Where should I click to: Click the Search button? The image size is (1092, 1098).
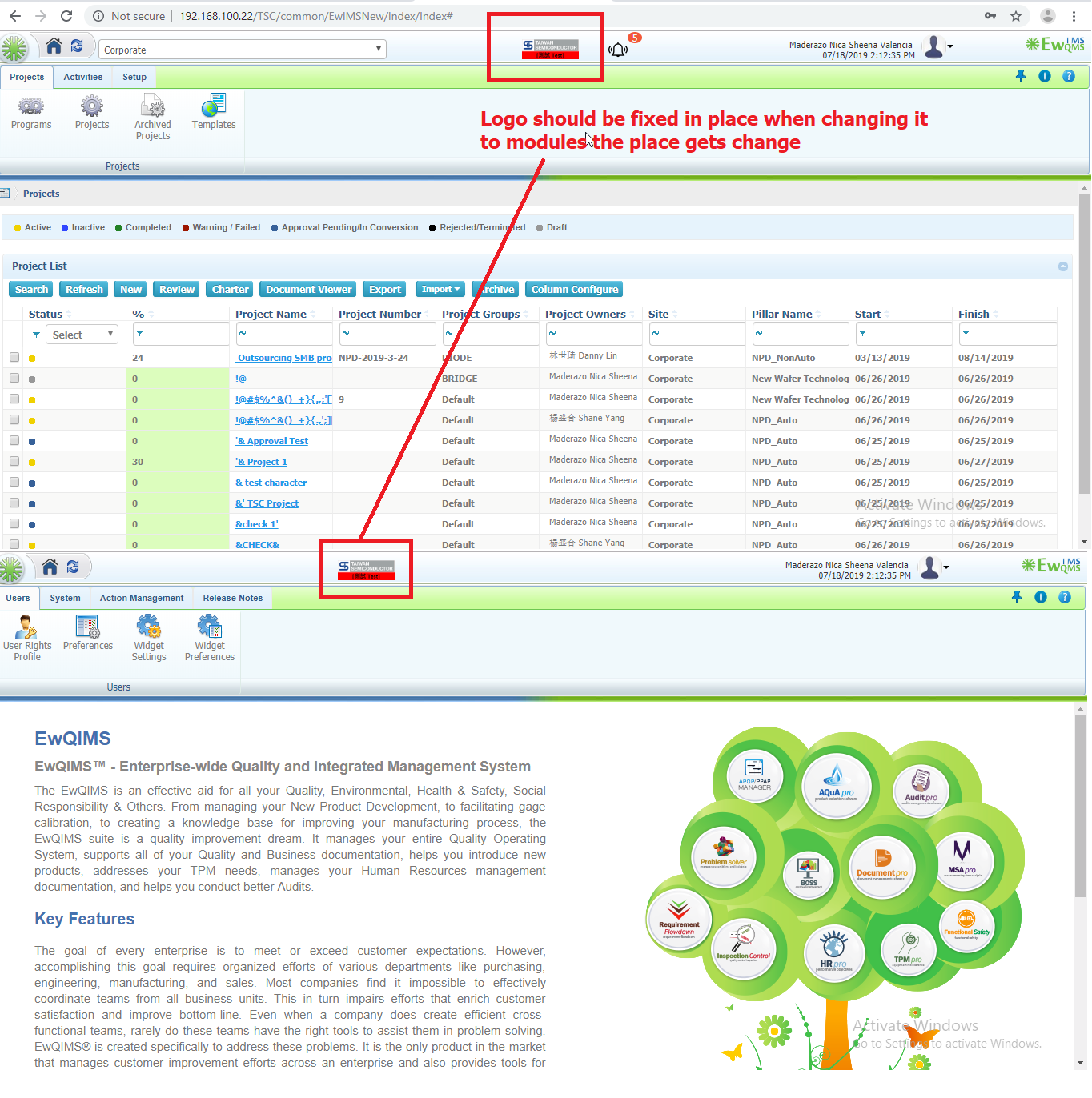coord(32,290)
